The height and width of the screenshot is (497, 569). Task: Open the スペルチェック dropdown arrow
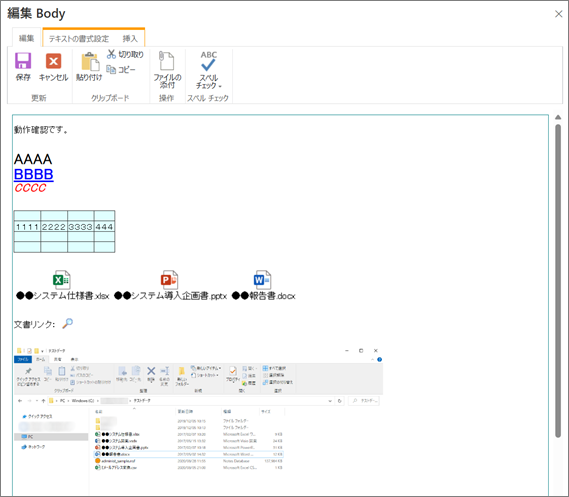[x=220, y=86]
